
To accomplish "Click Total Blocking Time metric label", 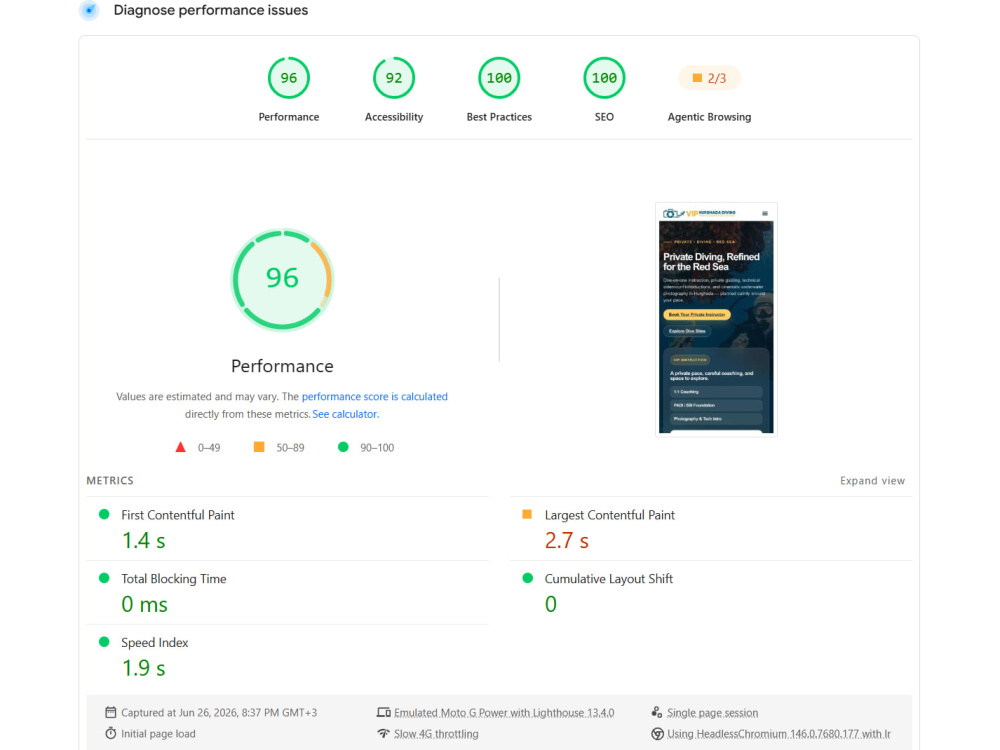I will pos(173,578).
